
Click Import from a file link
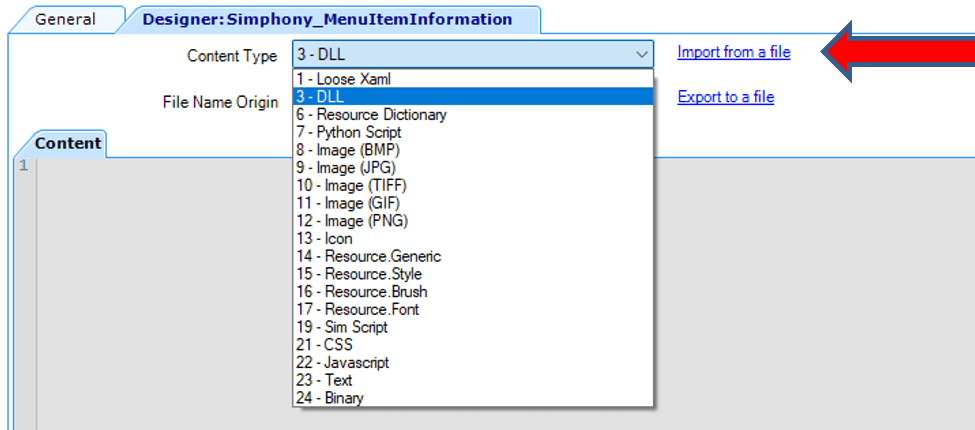[x=733, y=52]
